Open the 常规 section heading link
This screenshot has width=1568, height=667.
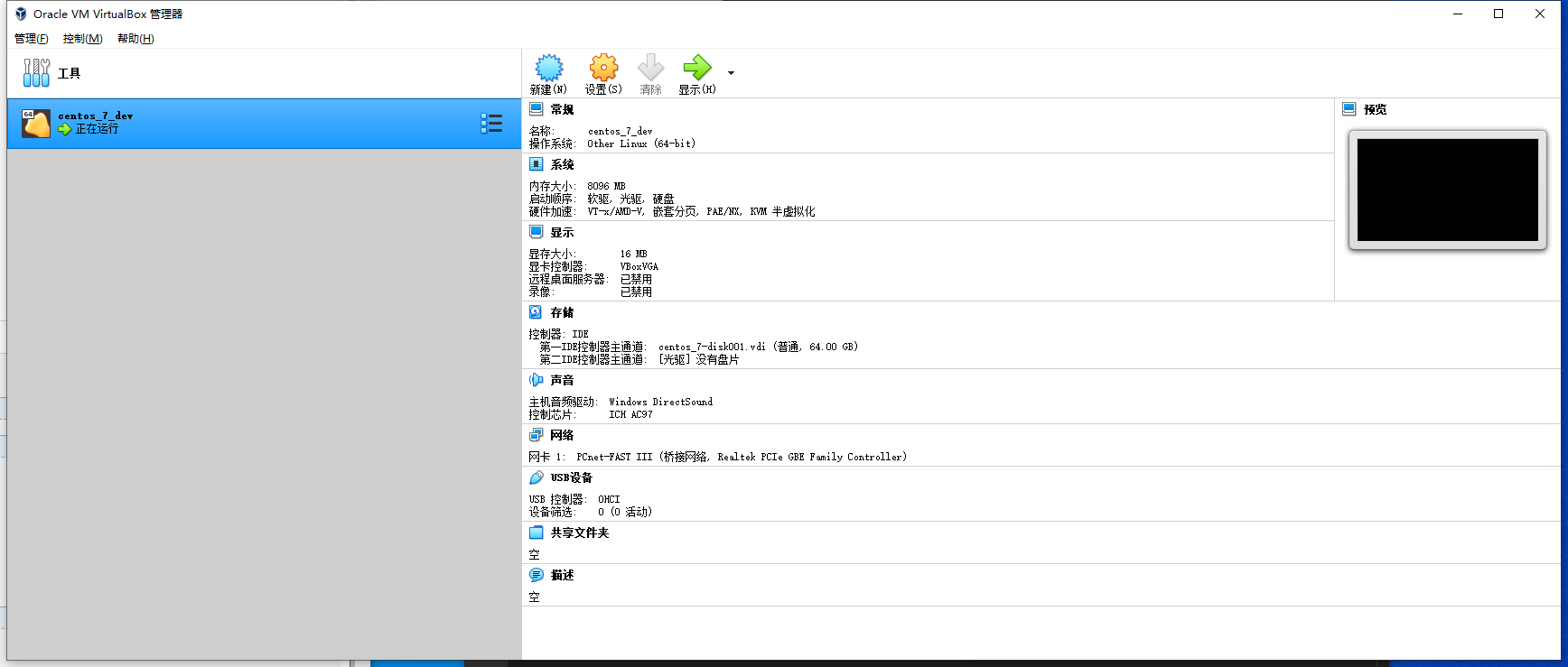point(562,109)
